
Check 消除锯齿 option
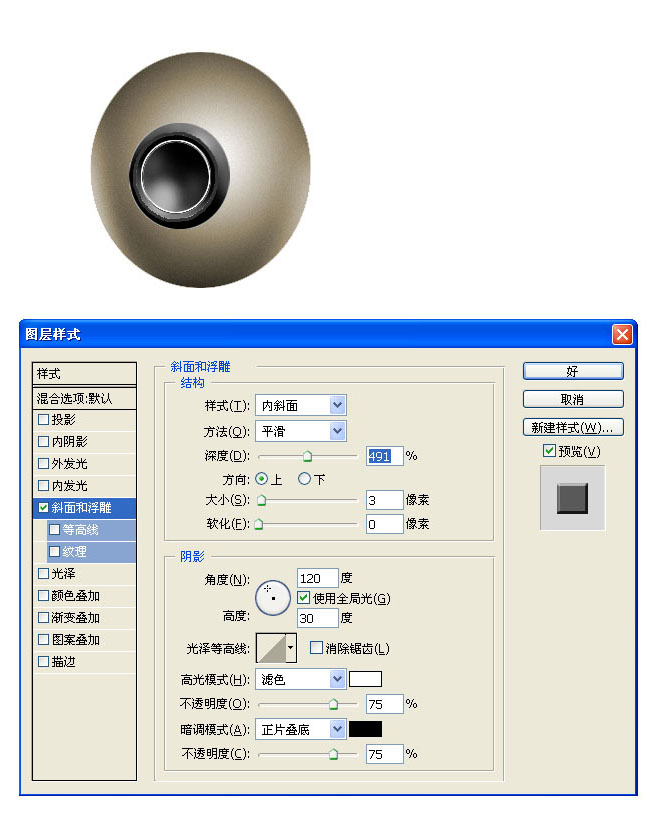coord(316,648)
